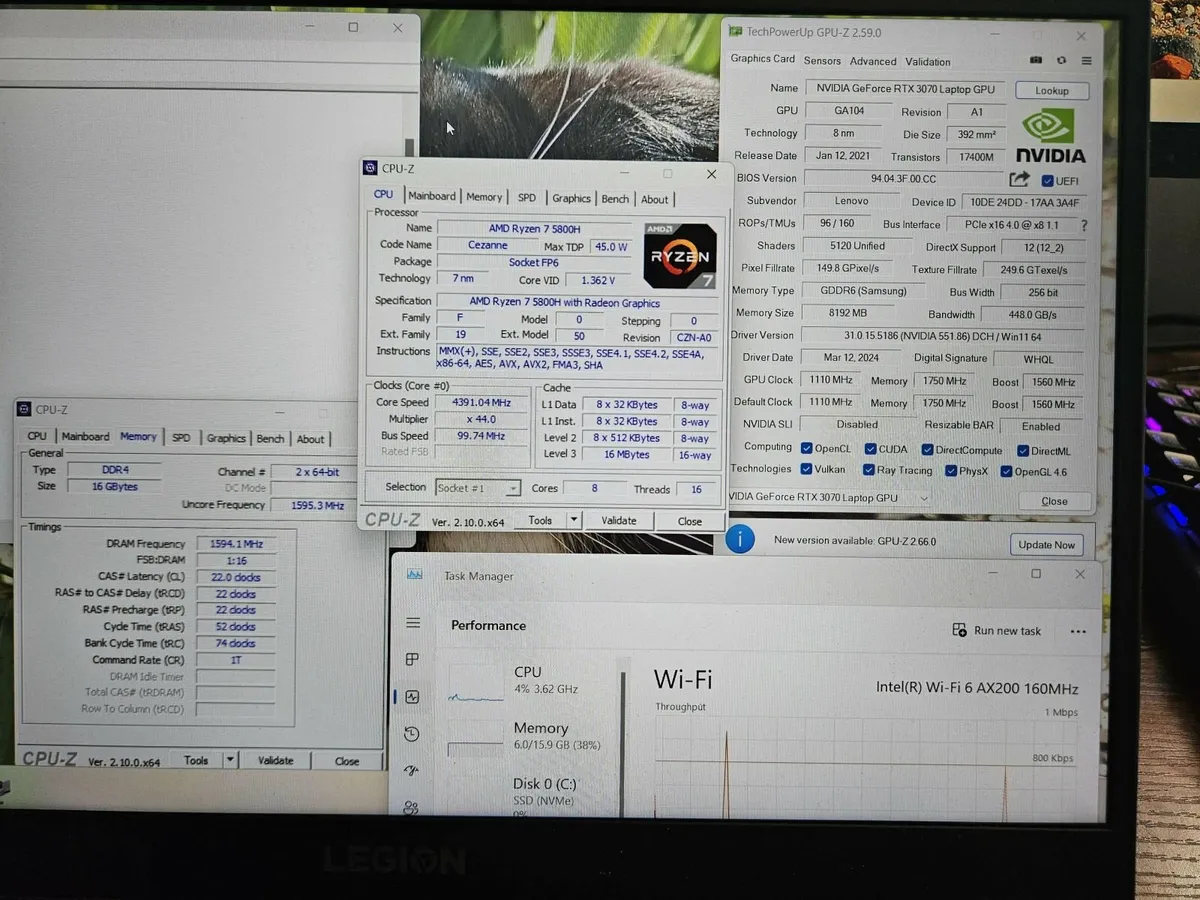Click Validate button in CPU-Z CPU window
Viewport: 1200px width, 900px height.
[619, 520]
